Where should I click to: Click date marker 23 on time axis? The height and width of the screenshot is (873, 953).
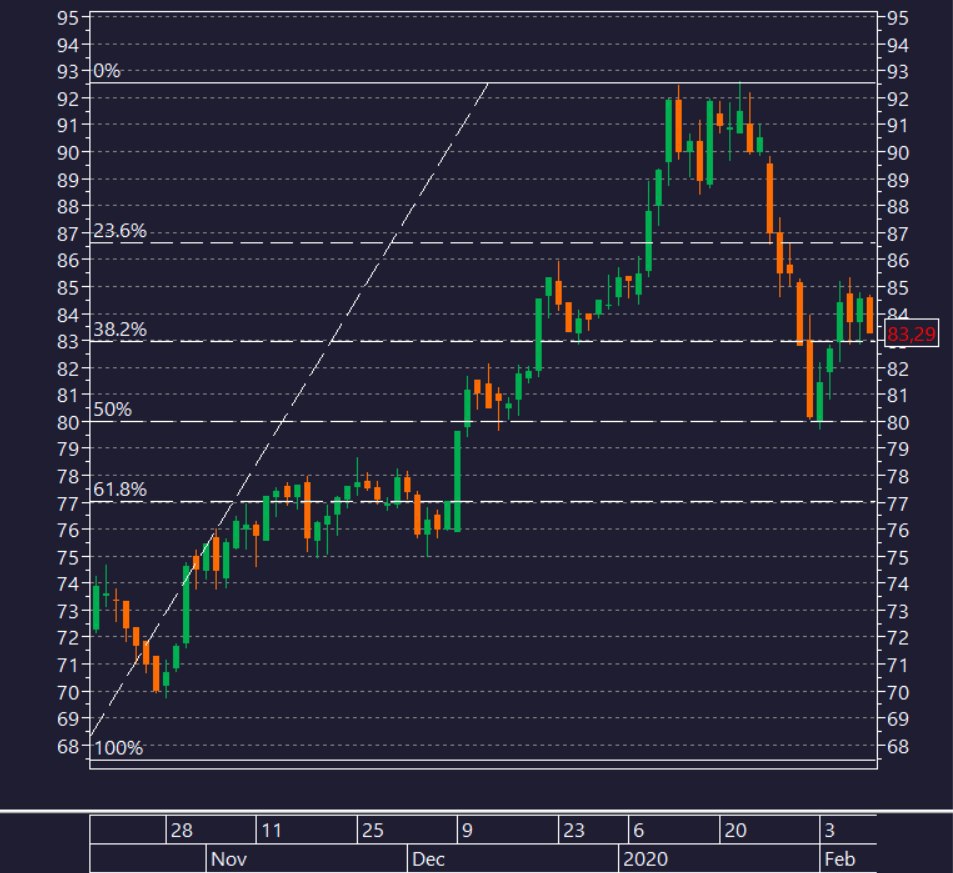coord(574,830)
